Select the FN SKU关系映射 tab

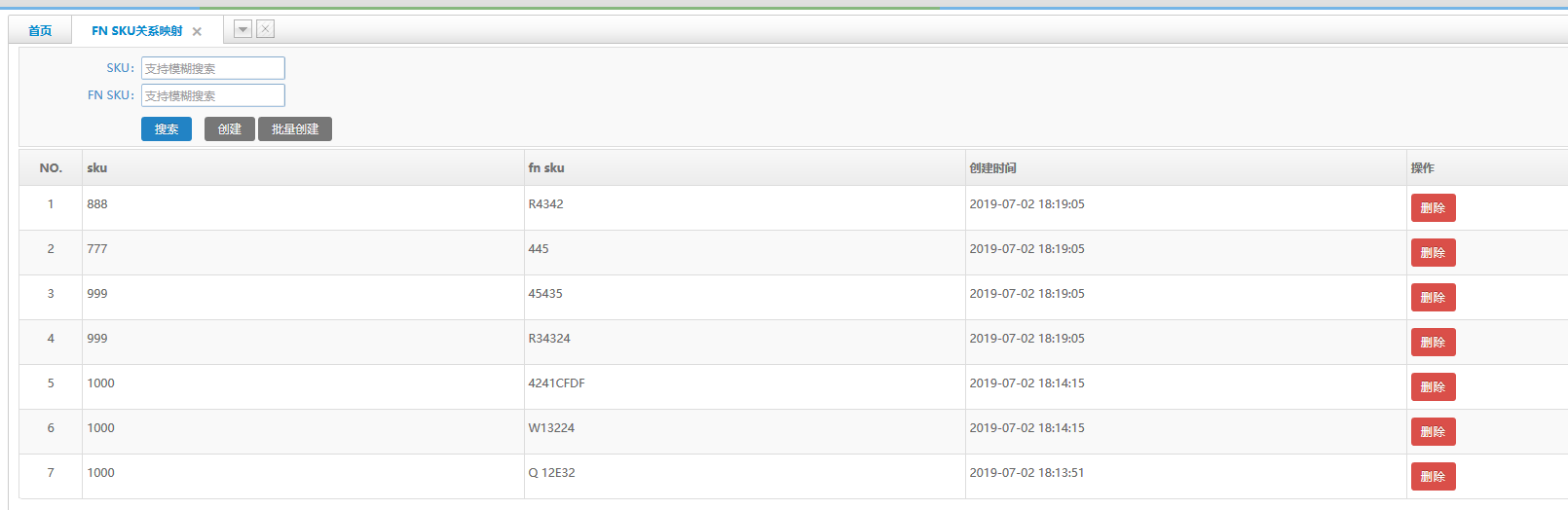[136, 31]
